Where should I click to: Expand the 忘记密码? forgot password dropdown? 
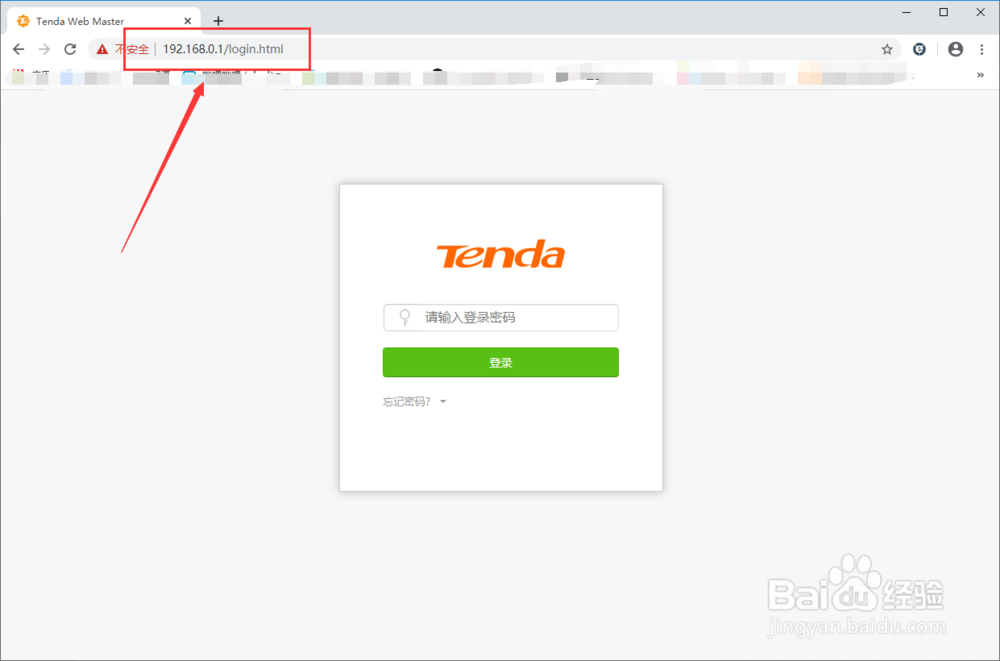coord(415,401)
